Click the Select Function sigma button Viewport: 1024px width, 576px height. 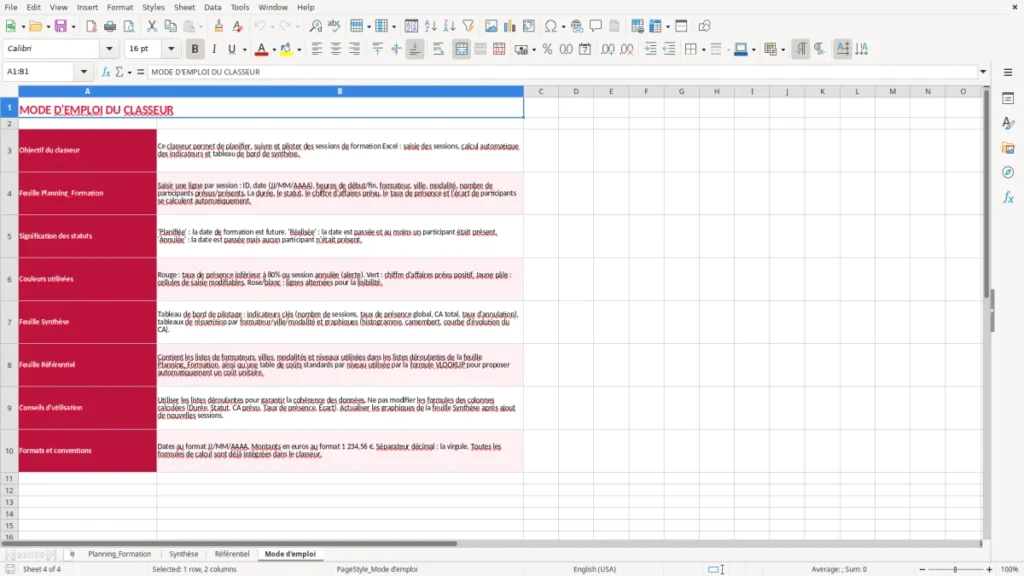(x=119, y=72)
